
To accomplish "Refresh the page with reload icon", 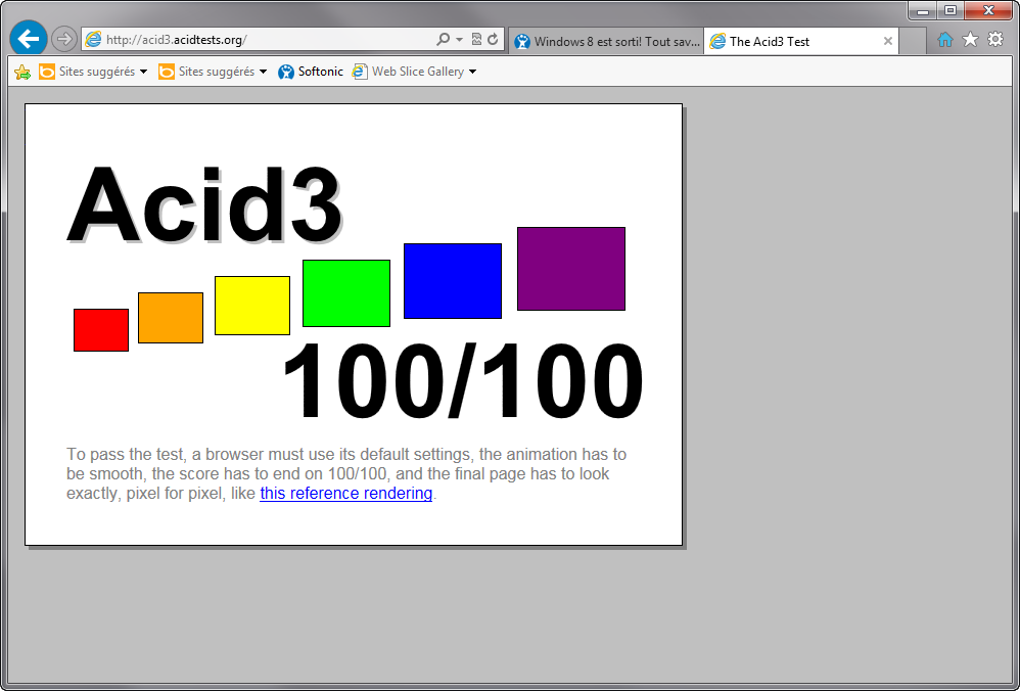I will click(493, 40).
